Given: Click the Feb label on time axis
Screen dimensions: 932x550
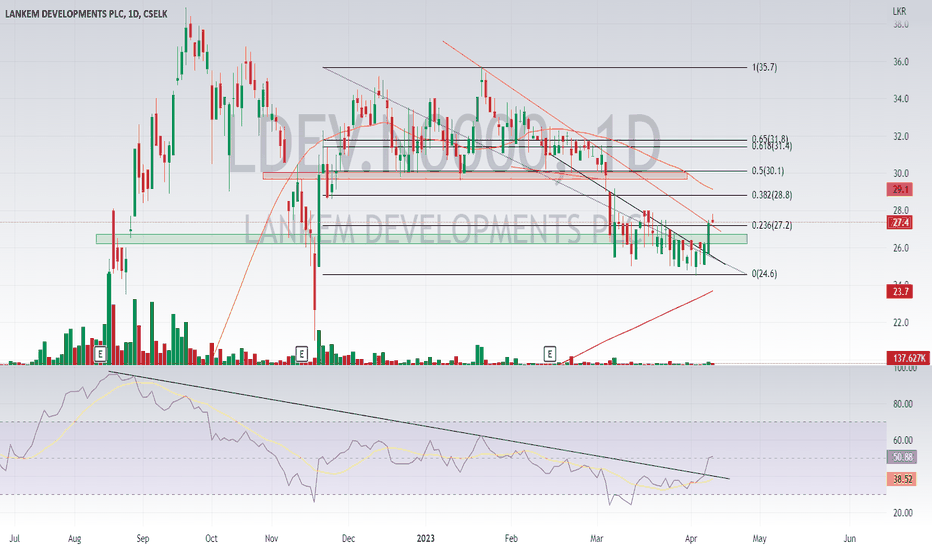Looking at the screenshot, I should click(511, 539).
